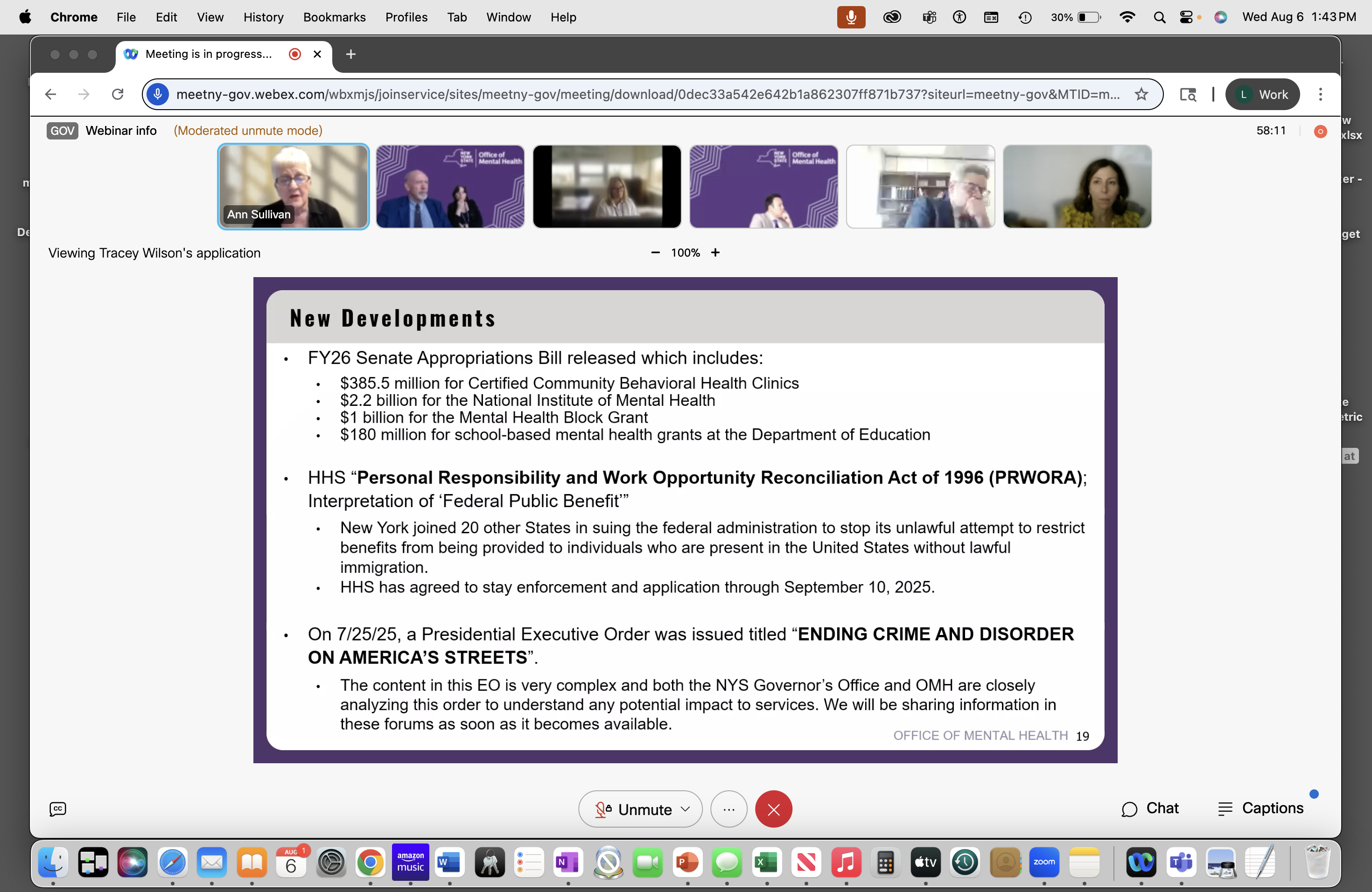Open Chrome's three-dot menu
Viewport: 1372px width, 892px height.
[x=1321, y=95]
